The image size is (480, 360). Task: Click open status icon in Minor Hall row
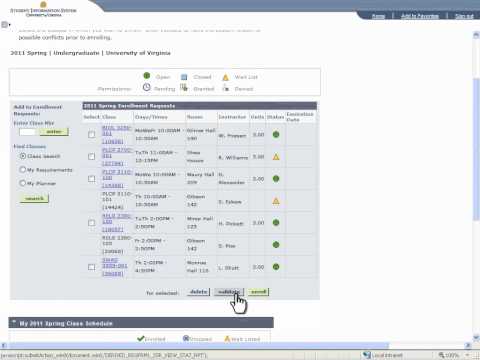click(276, 222)
